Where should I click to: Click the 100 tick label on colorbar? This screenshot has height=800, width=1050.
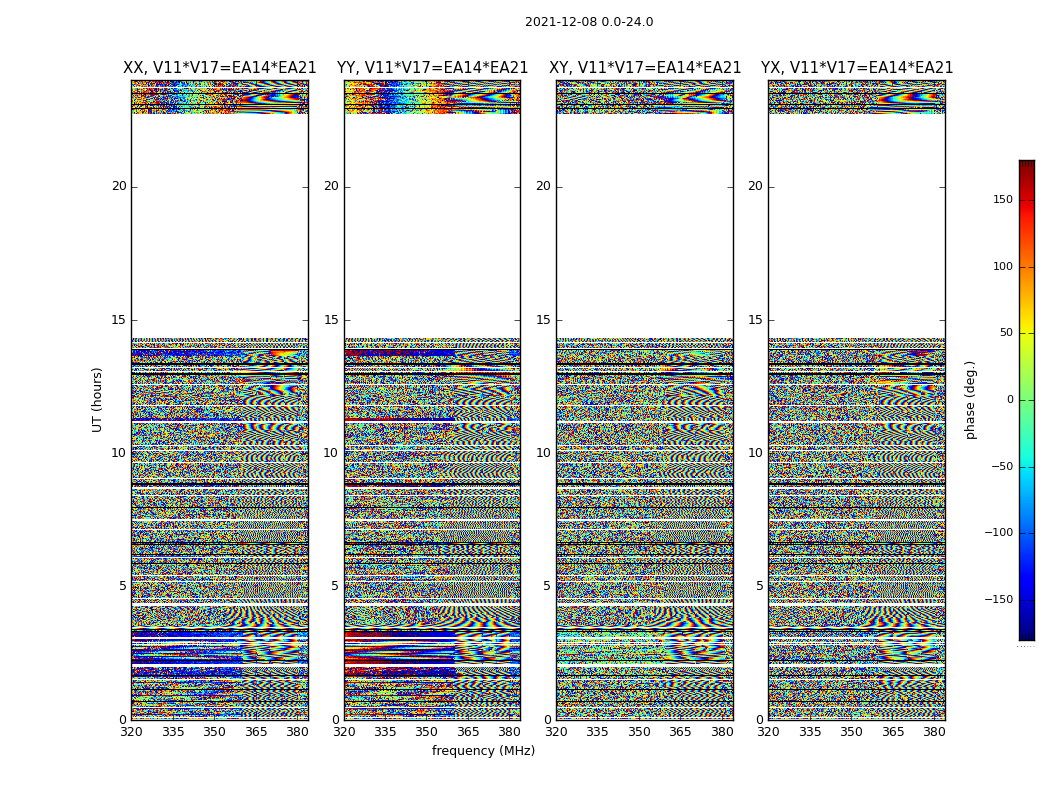point(1002,267)
